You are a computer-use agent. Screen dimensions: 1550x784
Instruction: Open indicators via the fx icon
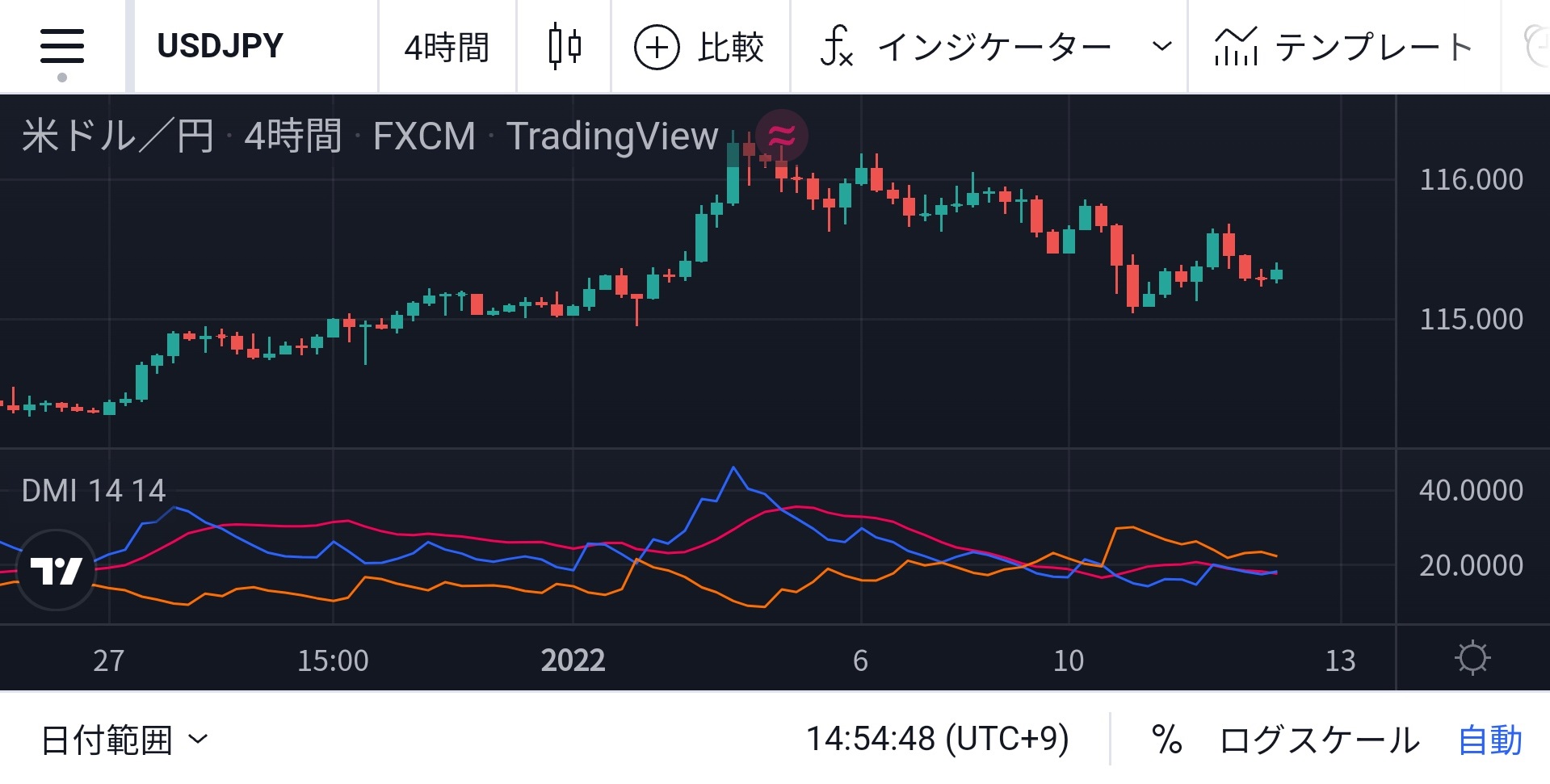(x=836, y=46)
